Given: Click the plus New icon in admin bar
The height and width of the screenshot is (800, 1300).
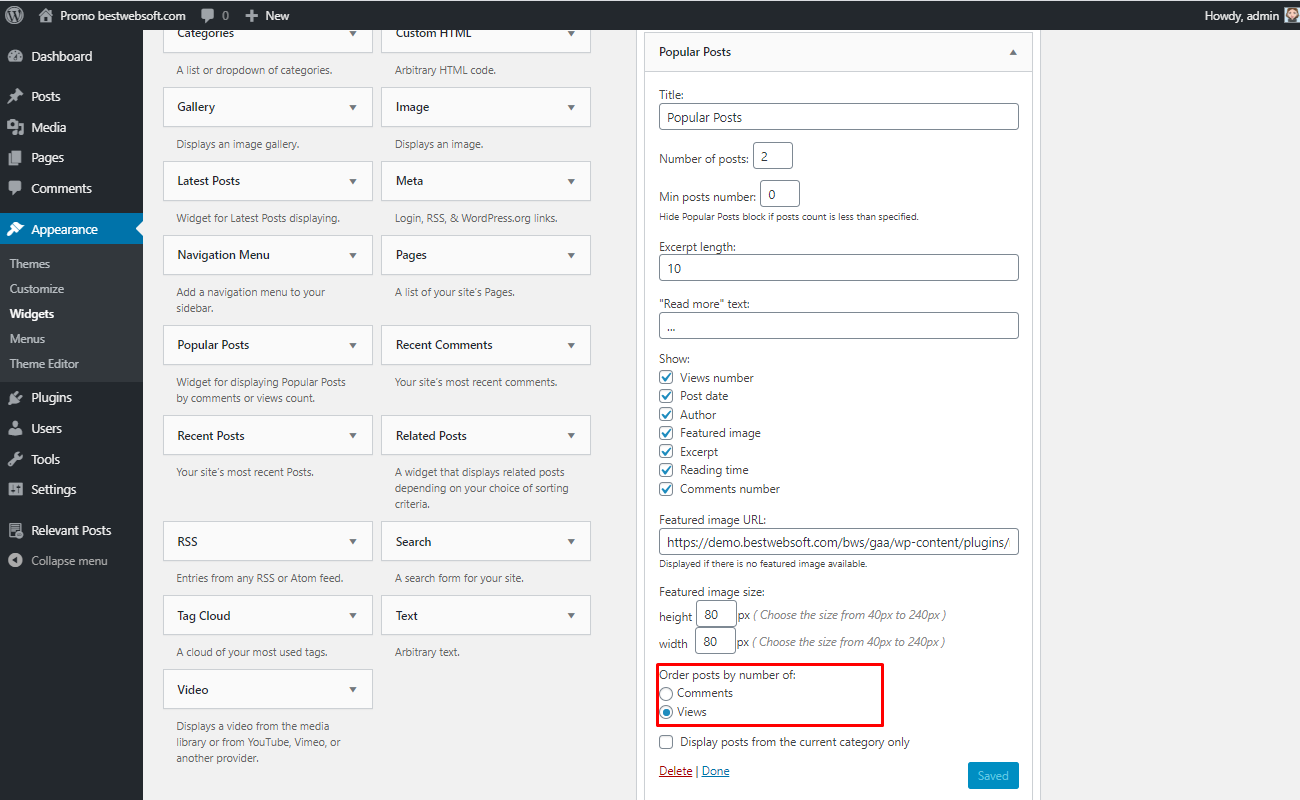Looking at the screenshot, I should 251,16.
